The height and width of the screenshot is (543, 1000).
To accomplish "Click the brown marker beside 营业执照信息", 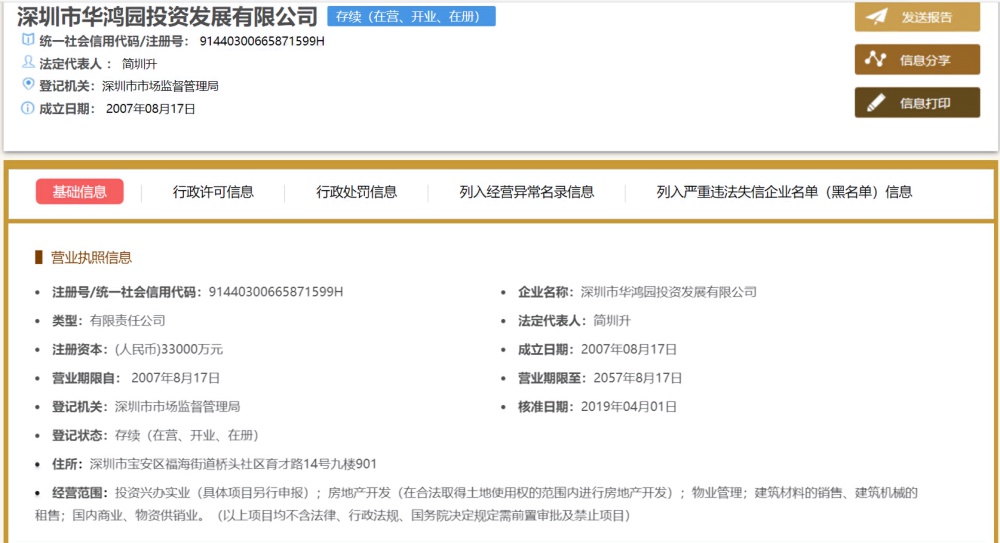I will click(x=38, y=257).
